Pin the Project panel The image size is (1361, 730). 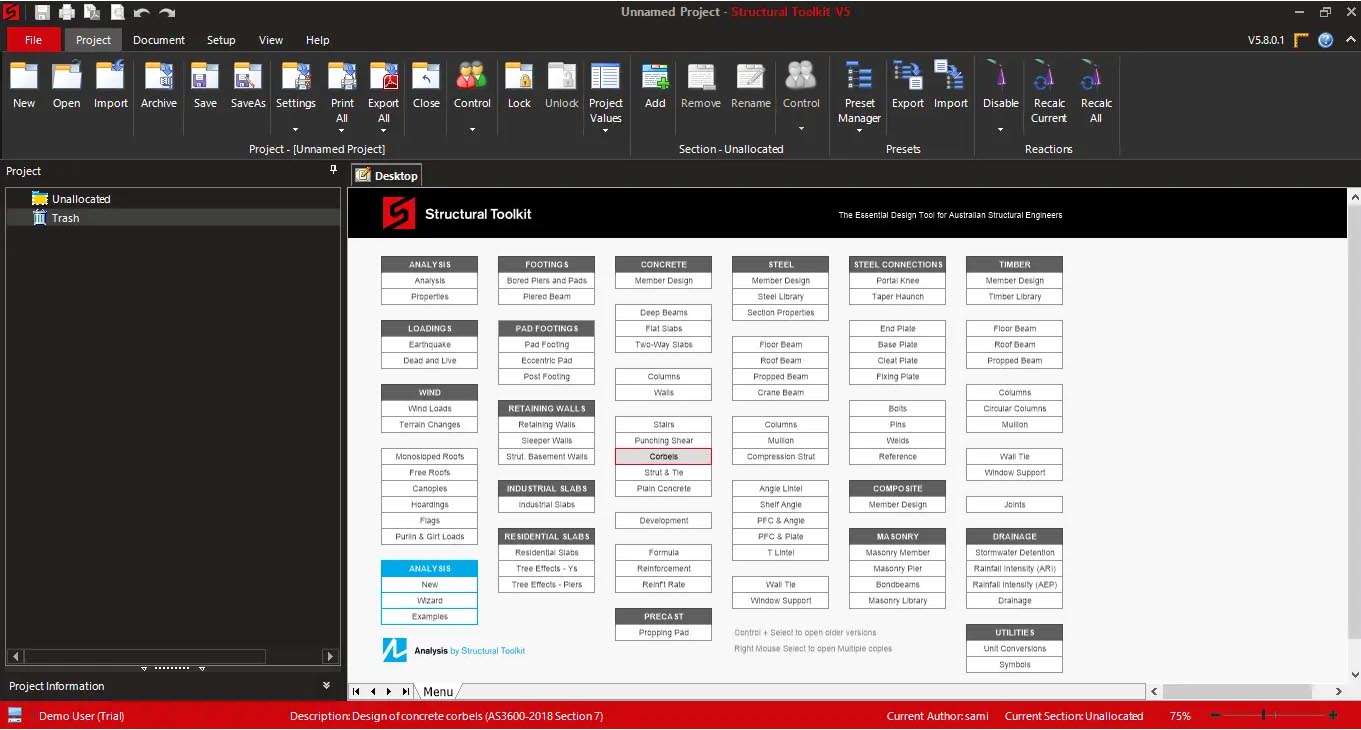pos(333,171)
